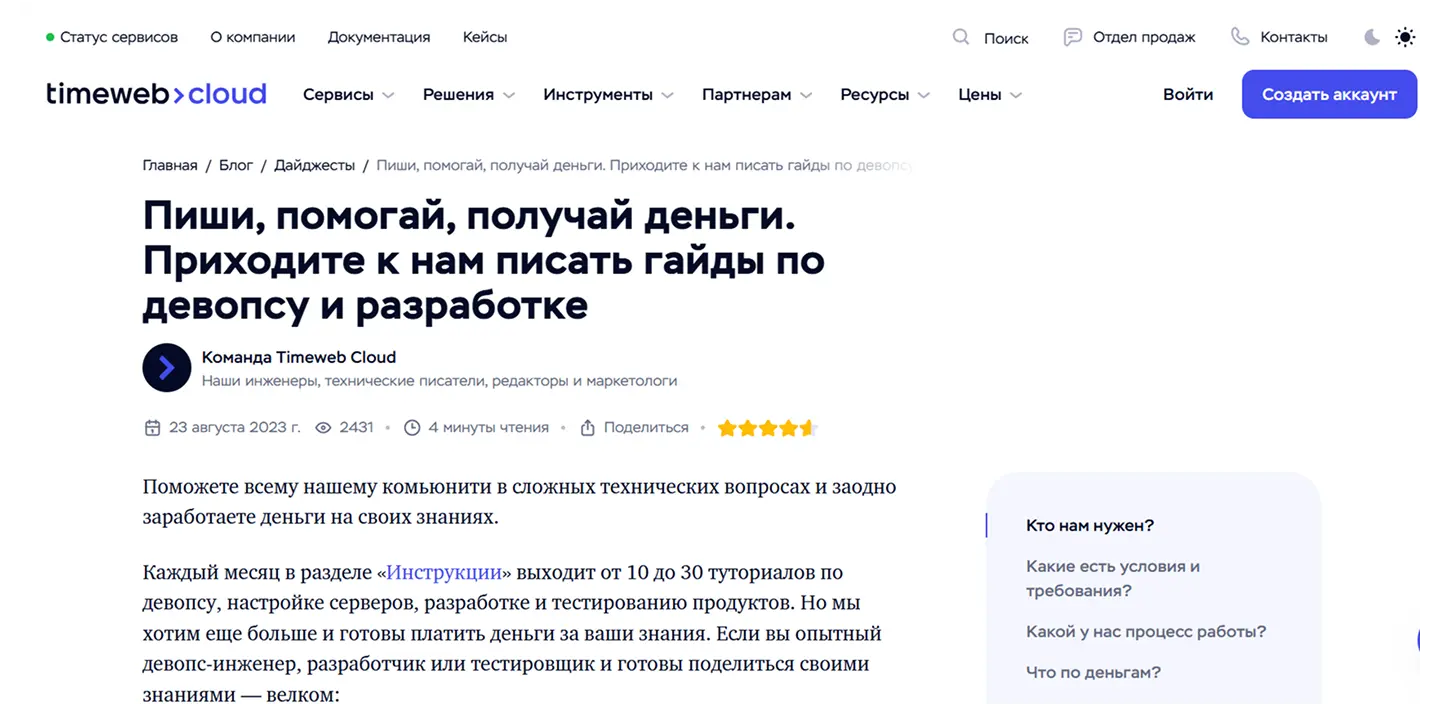Click the Timeweb Cloud team avatar

point(166,367)
